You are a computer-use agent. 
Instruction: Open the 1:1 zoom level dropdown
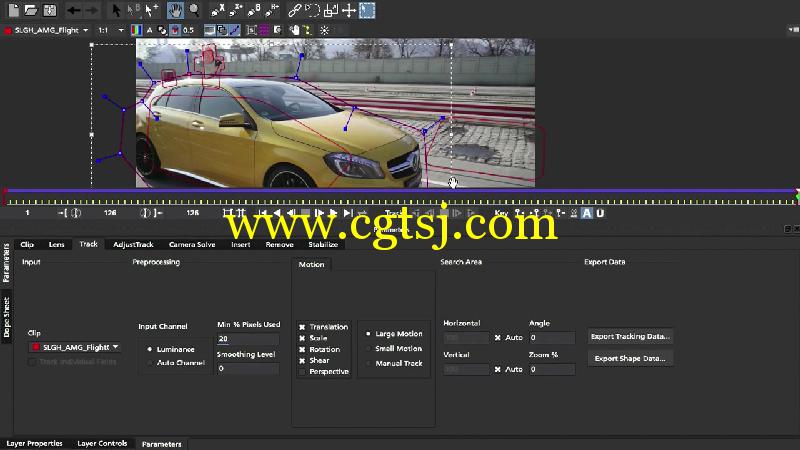point(111,30)
